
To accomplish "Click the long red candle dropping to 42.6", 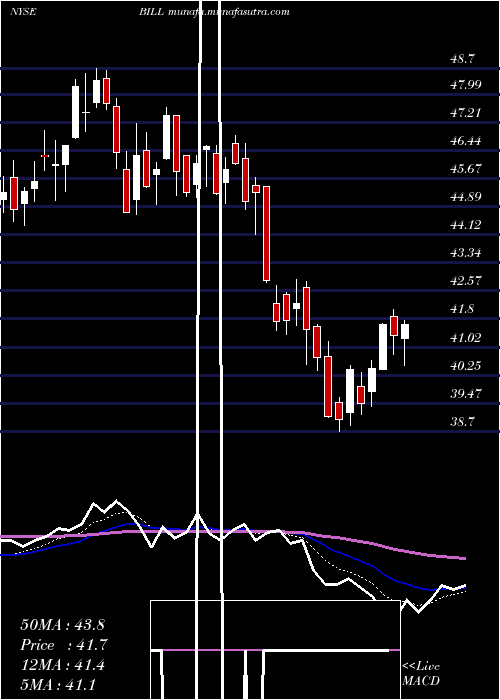I will point(267,234).
